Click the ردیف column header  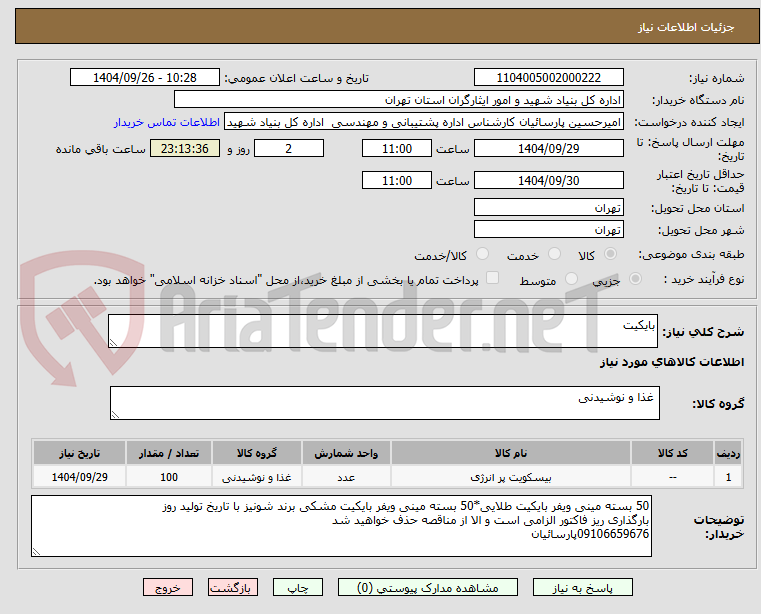click(x=728, y=453)
